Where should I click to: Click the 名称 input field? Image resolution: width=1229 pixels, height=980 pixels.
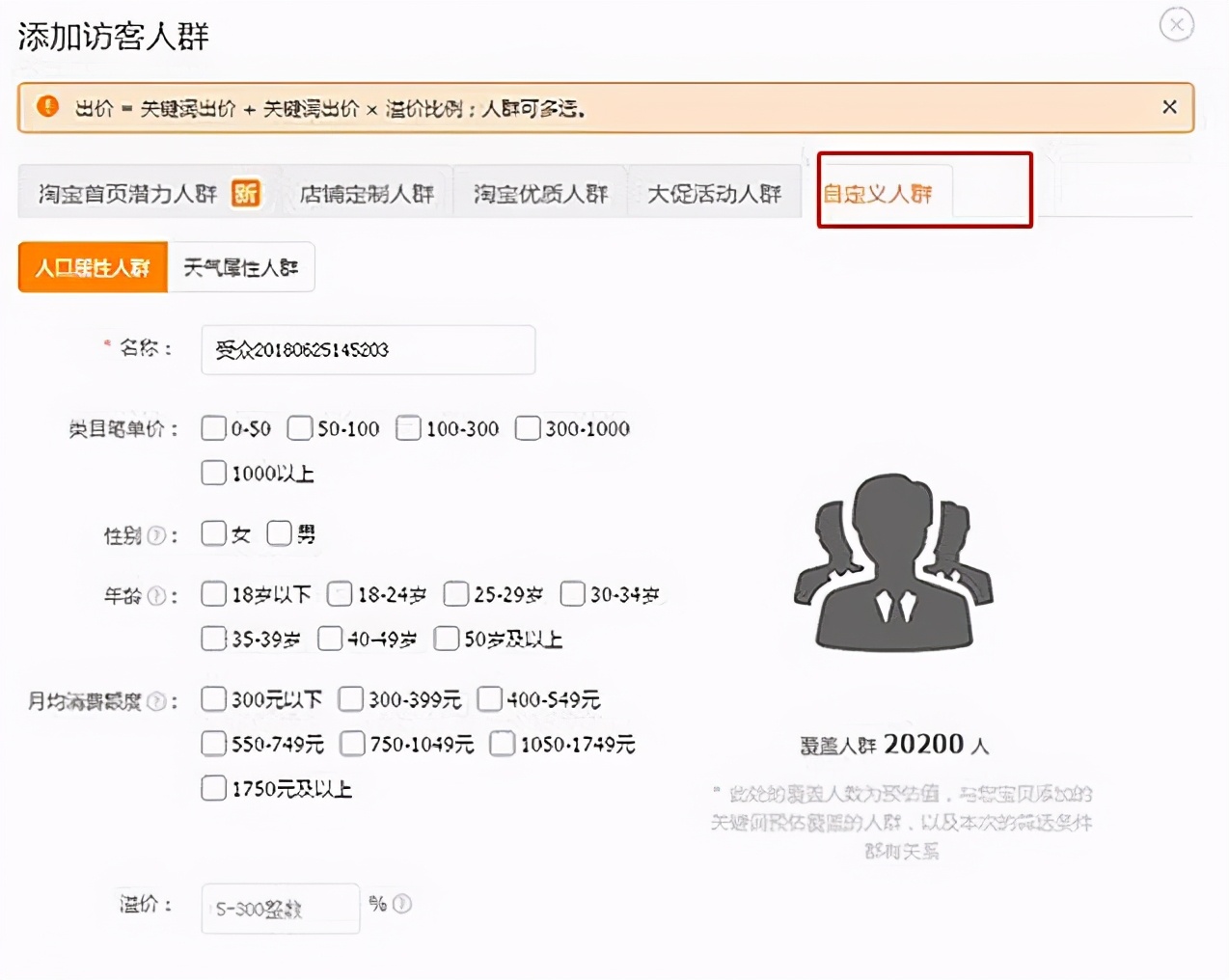(368, 349)
